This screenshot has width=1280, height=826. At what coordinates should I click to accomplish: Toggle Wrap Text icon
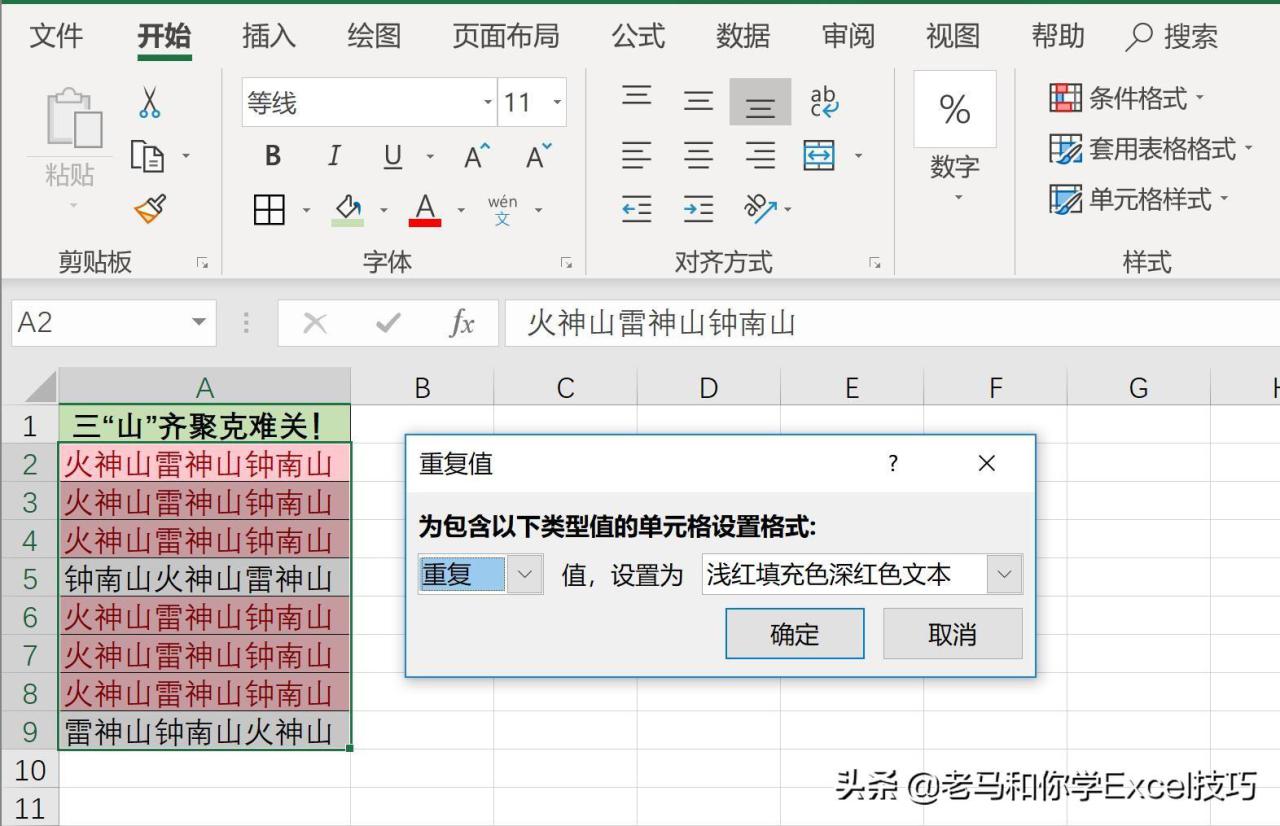pyautogui.click(x=825, y=101)
